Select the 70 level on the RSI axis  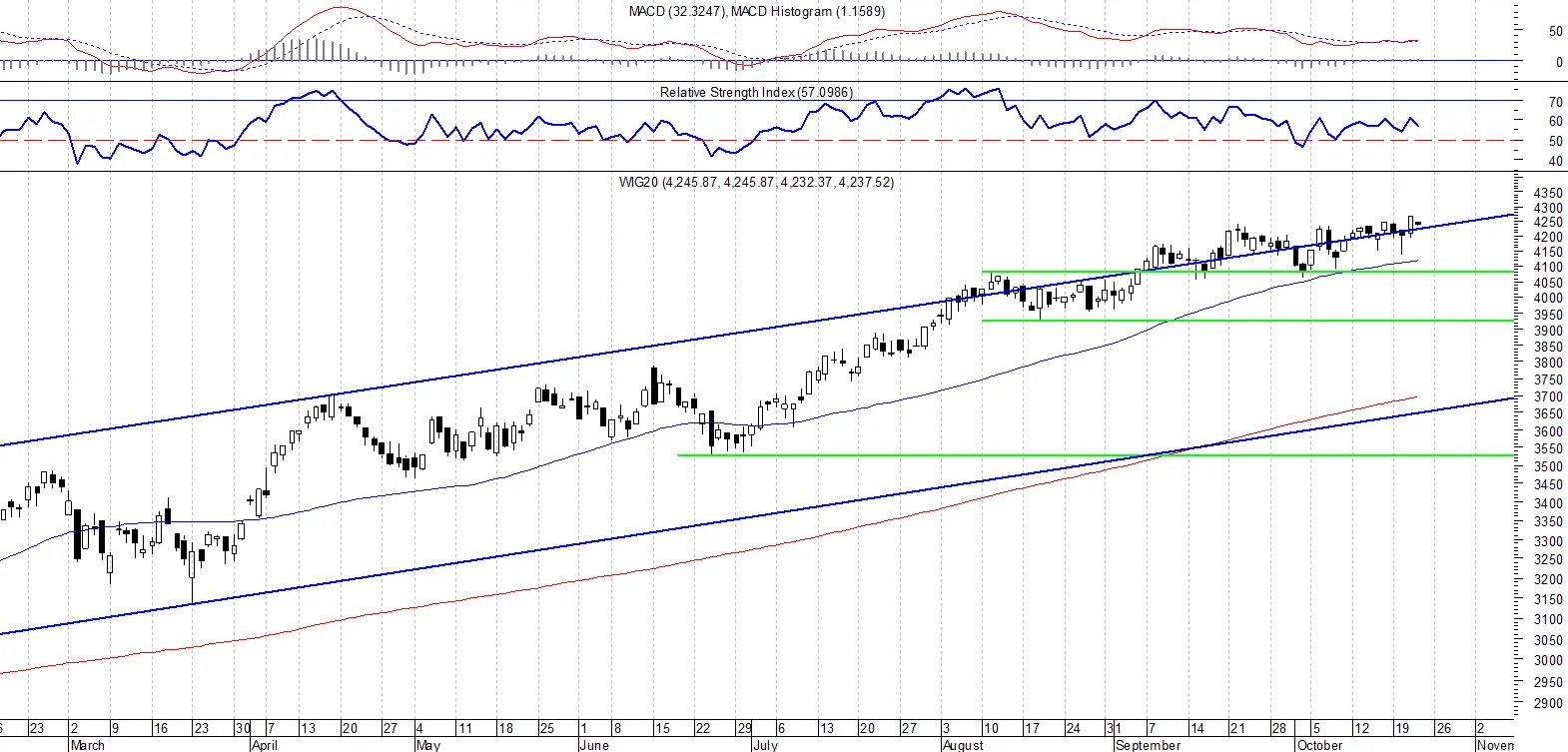tap(1555, 102)
